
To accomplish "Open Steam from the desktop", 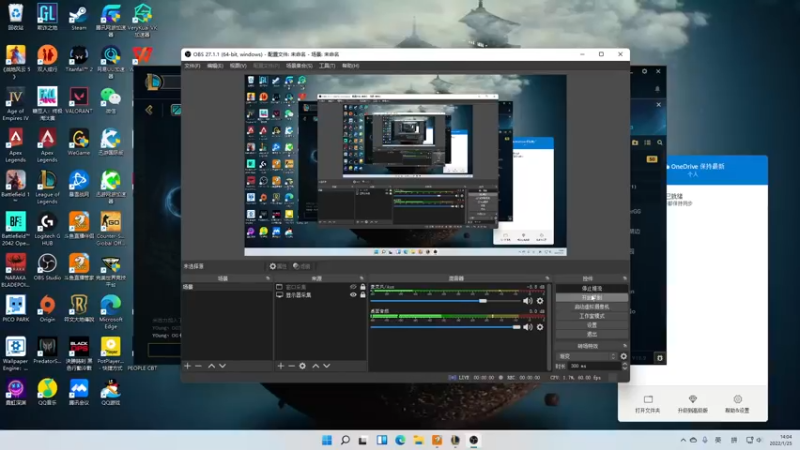I will [79, 17].
